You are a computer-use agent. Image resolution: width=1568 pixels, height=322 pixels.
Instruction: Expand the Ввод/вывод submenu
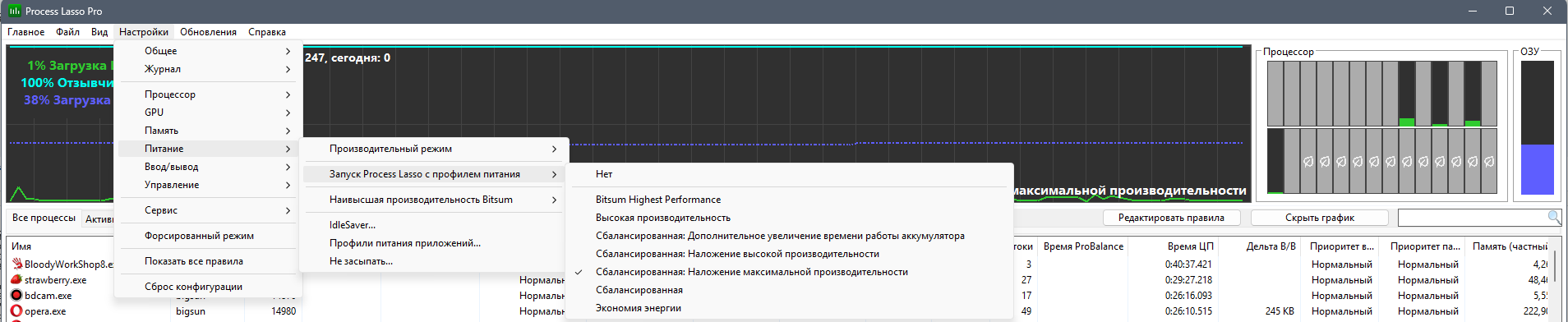click(x=208, y=167)
